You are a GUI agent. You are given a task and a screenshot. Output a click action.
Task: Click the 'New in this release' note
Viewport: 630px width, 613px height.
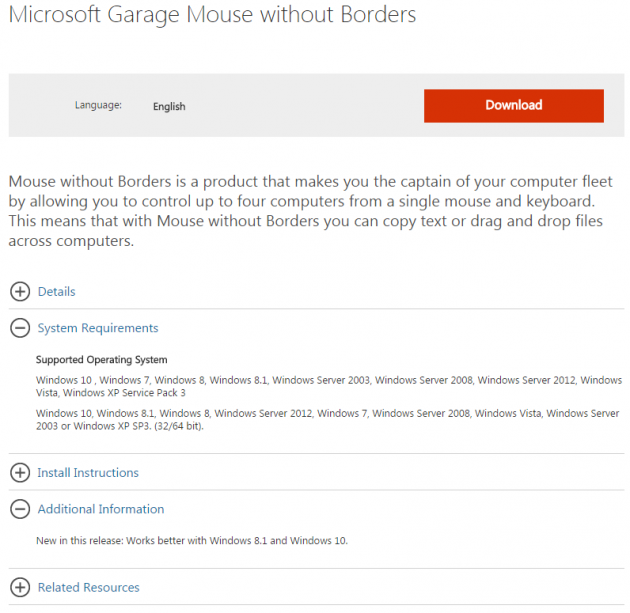[x=191, y=541]
